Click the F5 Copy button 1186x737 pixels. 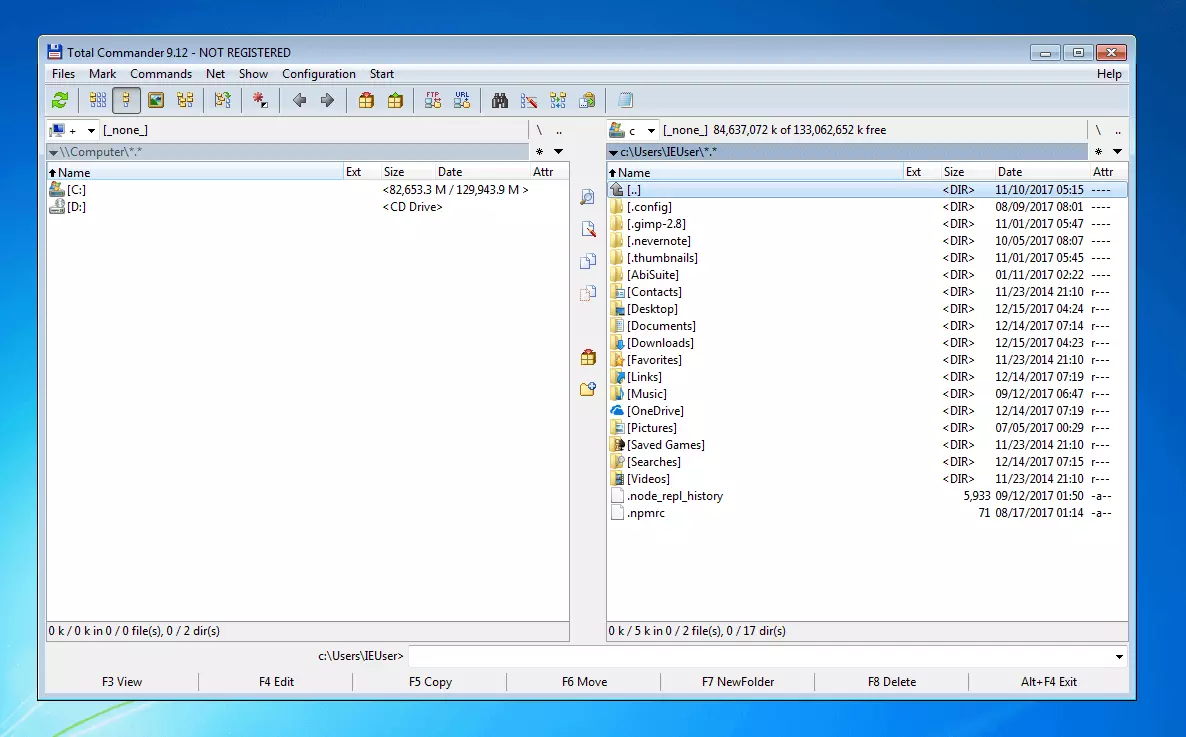[430, 682]
